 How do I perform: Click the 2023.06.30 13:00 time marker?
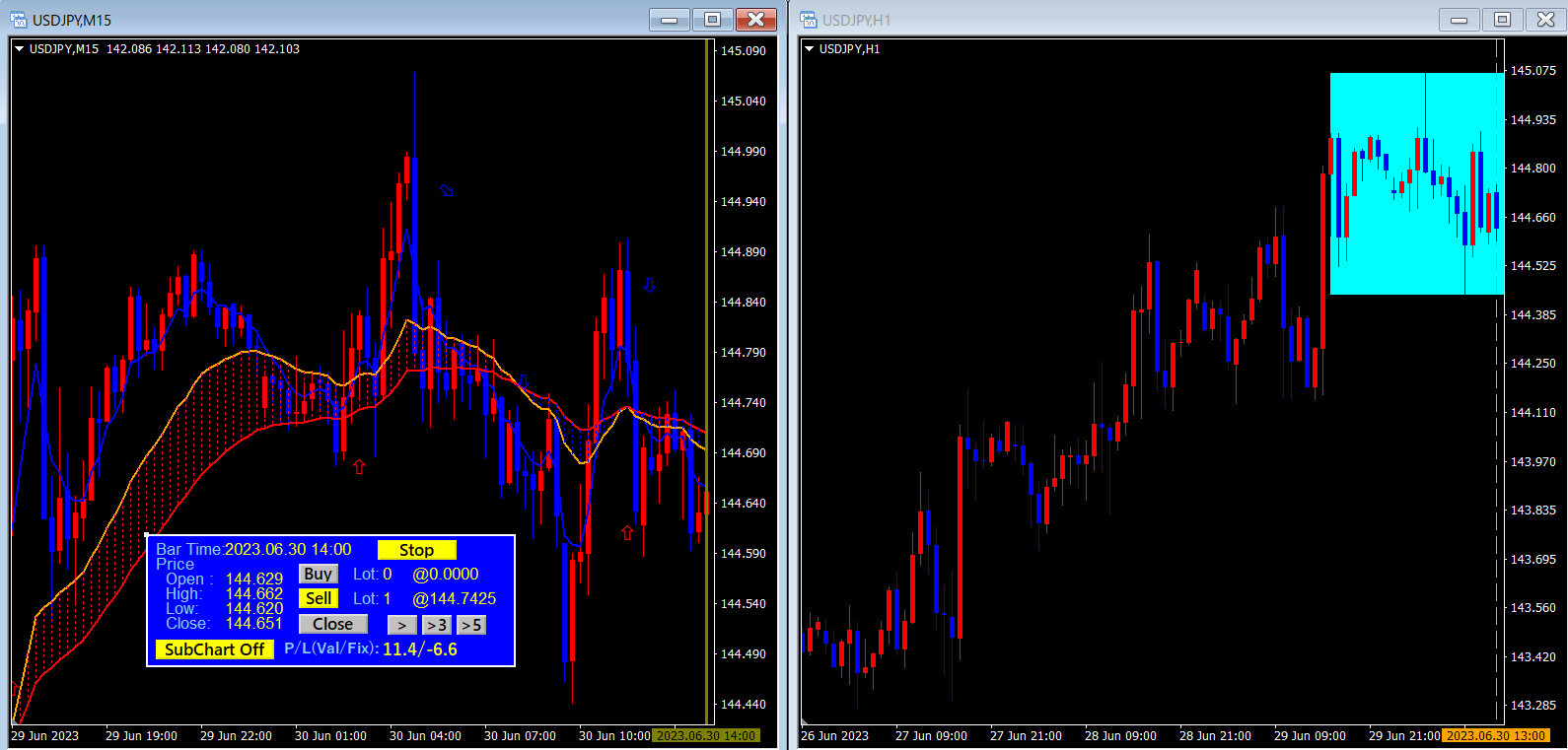1496,736
